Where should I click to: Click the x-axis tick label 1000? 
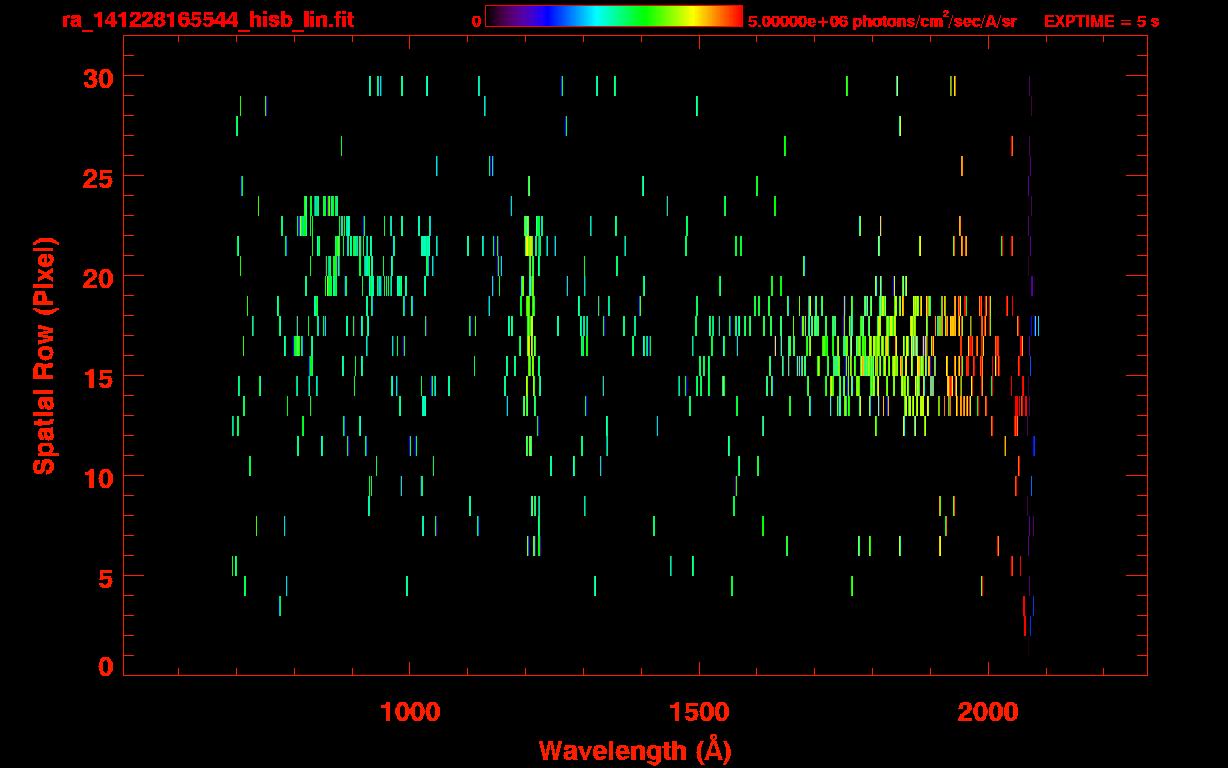tap(409, 712)
